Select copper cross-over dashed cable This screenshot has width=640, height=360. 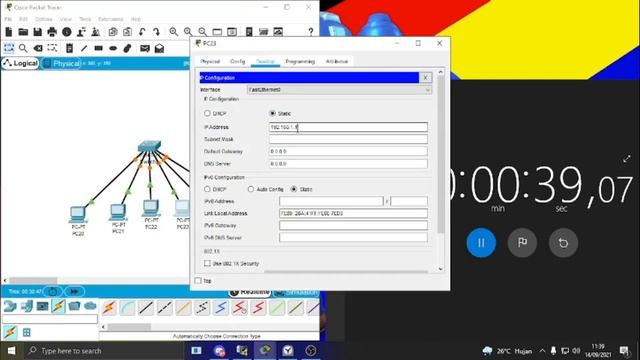pos(164,308)
